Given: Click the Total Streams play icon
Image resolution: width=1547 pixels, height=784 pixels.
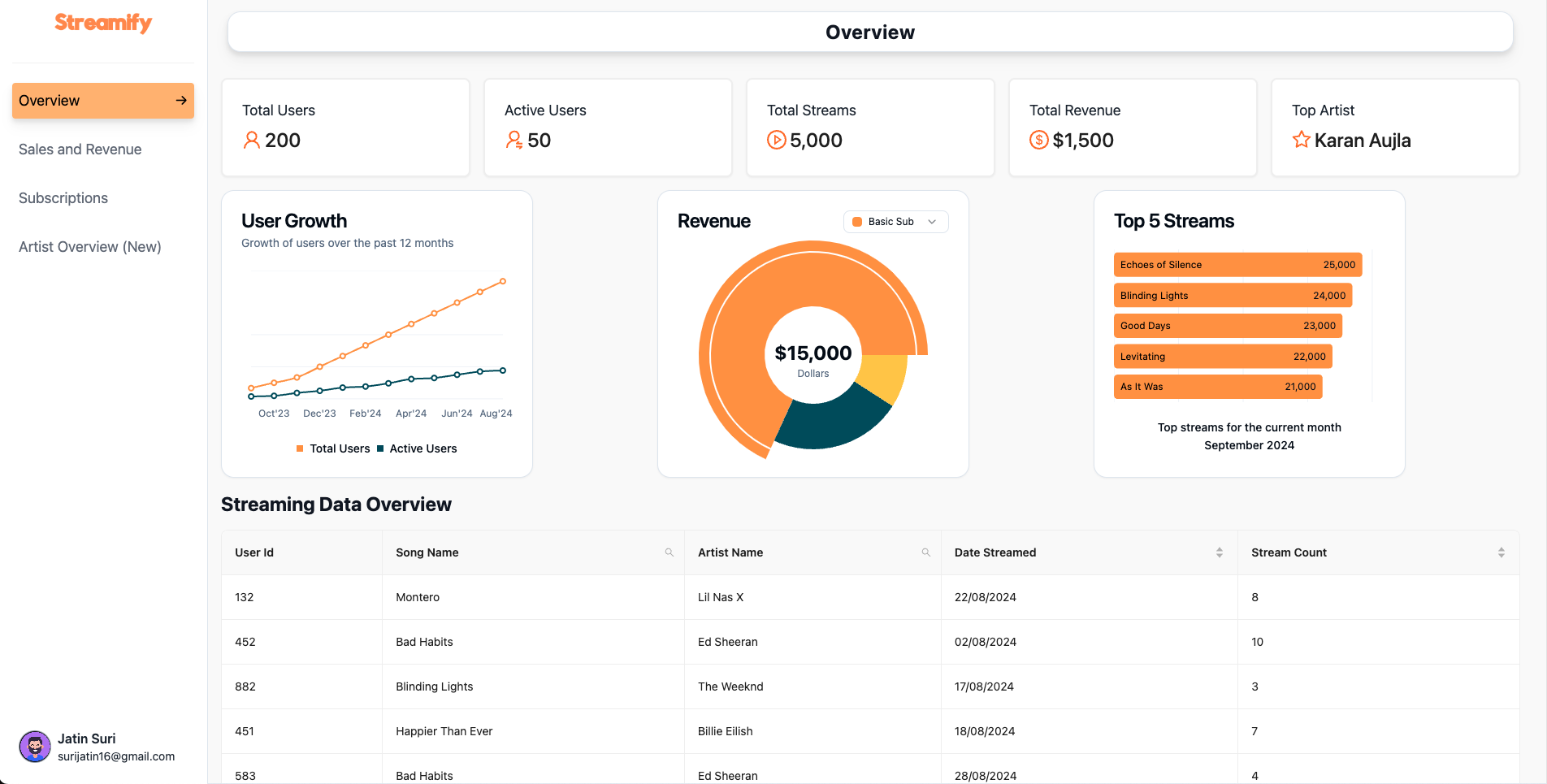Looking at the screenshot, I should (x=776, y=141).
